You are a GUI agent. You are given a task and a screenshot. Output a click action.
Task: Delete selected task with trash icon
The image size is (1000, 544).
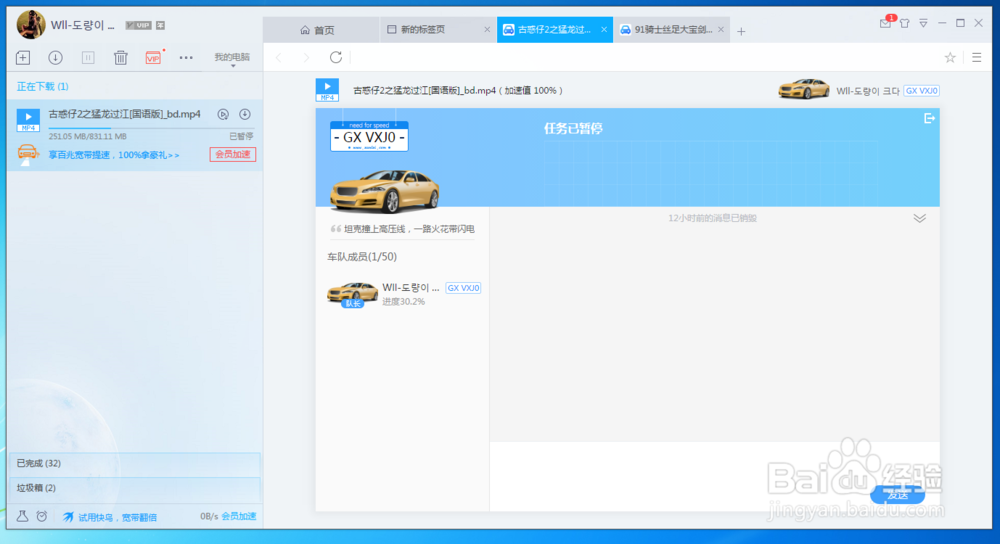[121, 57]
